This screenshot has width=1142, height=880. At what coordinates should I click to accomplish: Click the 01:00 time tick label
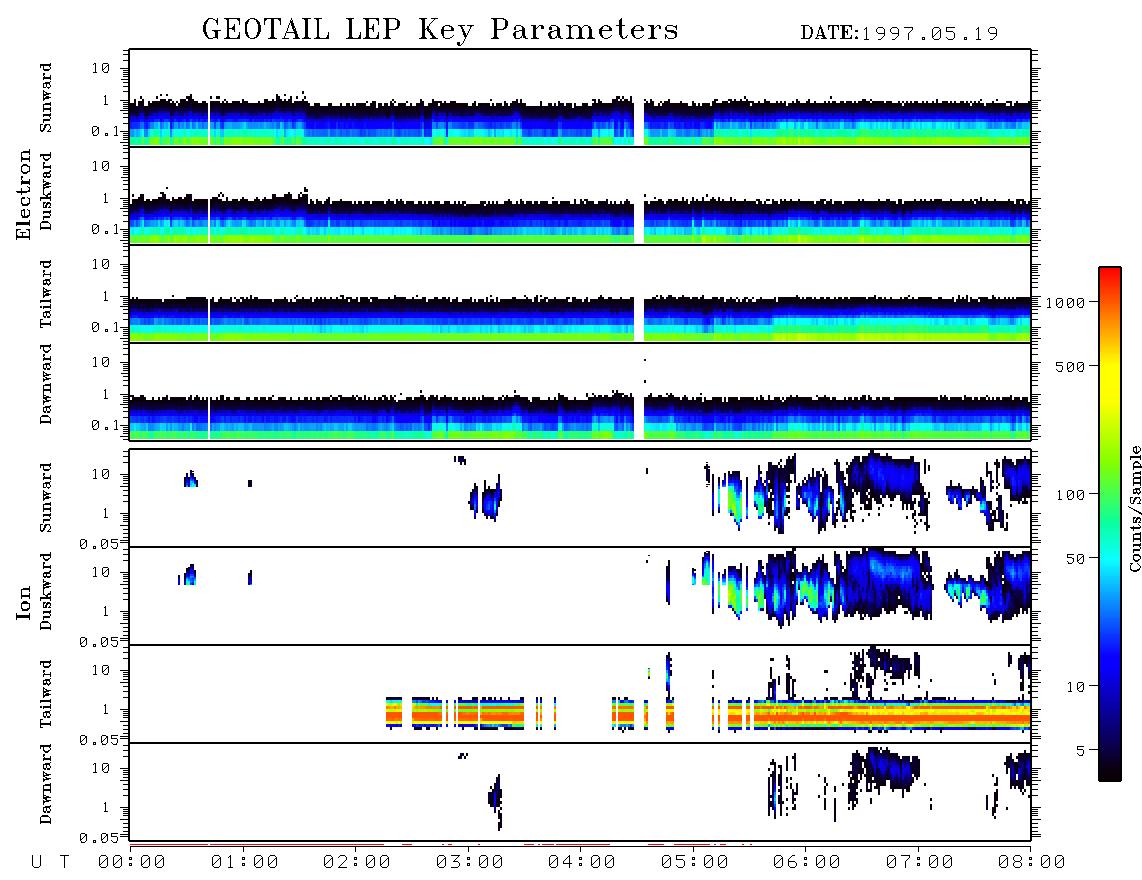(245, 863)
